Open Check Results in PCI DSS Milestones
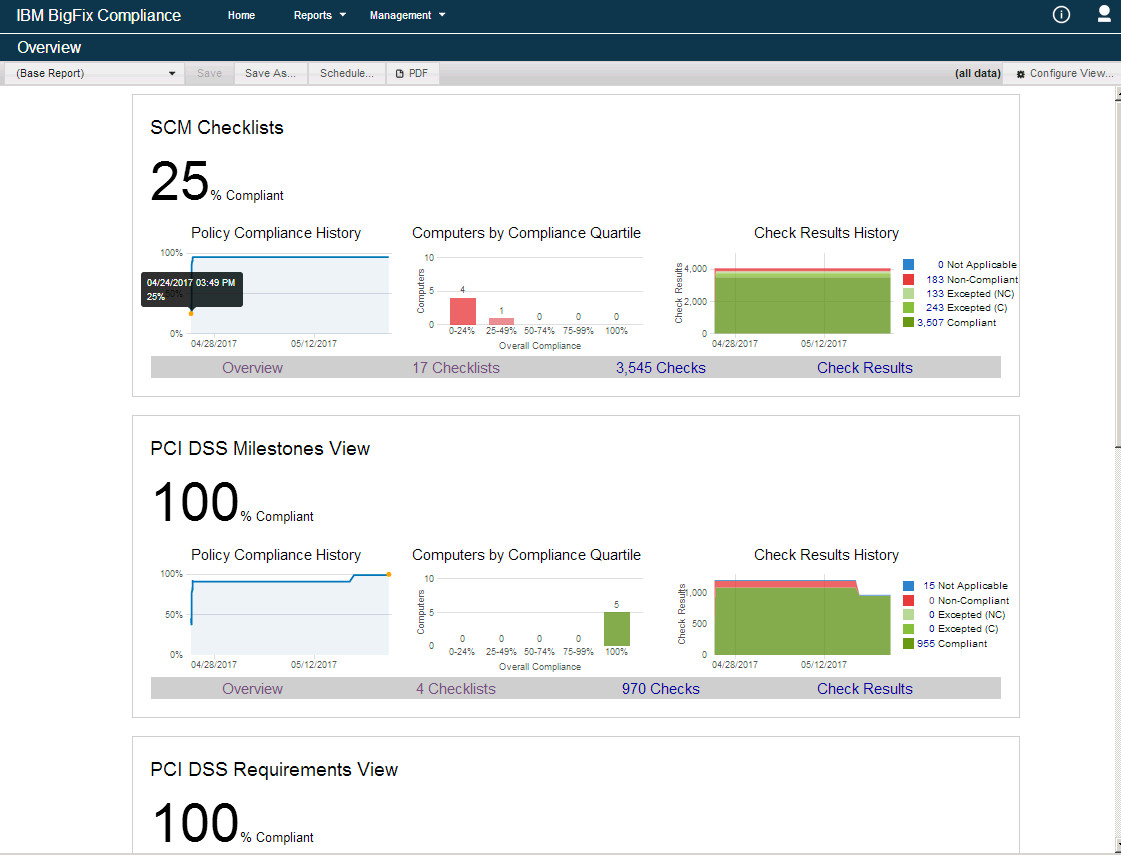The width and height of the screenshot is (1121, 855). click(x=864, y=688)
